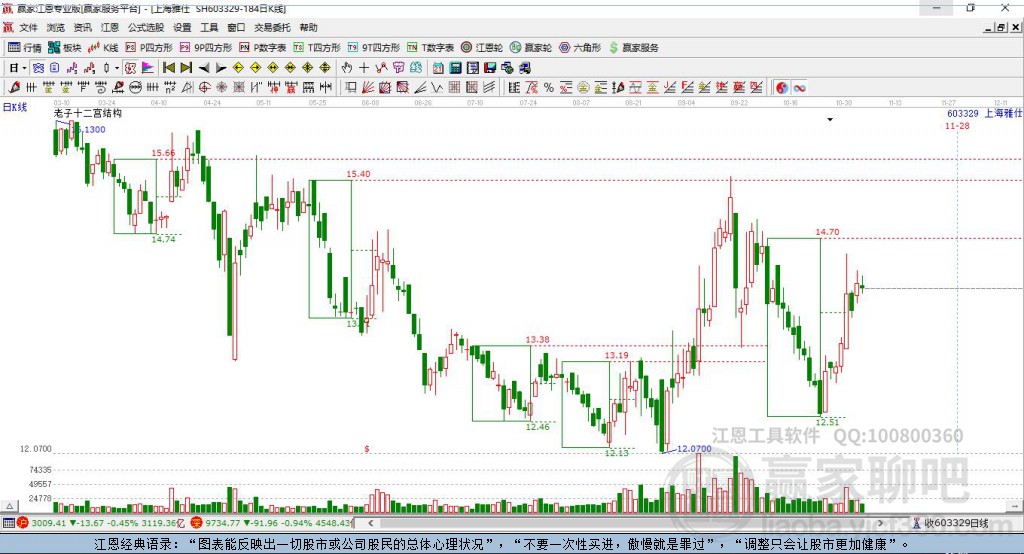Jump to first bar with skip-start arrow
The height and width of the screenshot is (554, 1024).
169,67
